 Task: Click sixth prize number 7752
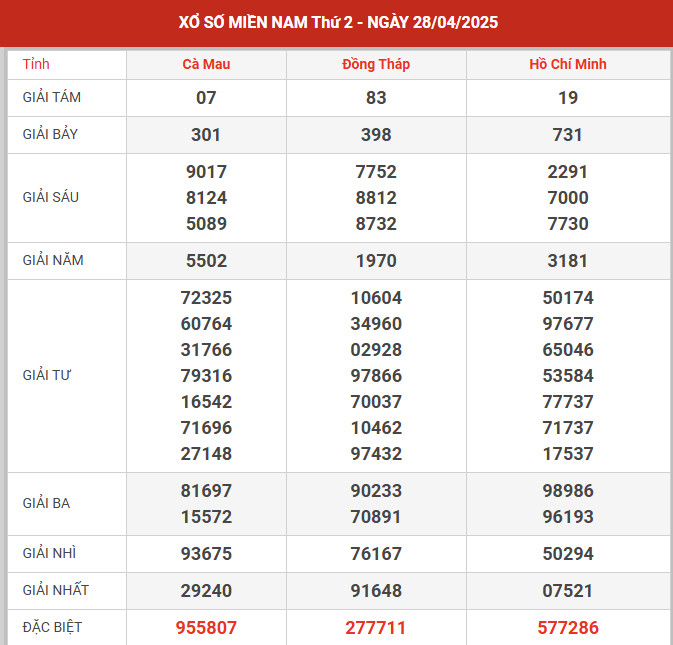376,172
